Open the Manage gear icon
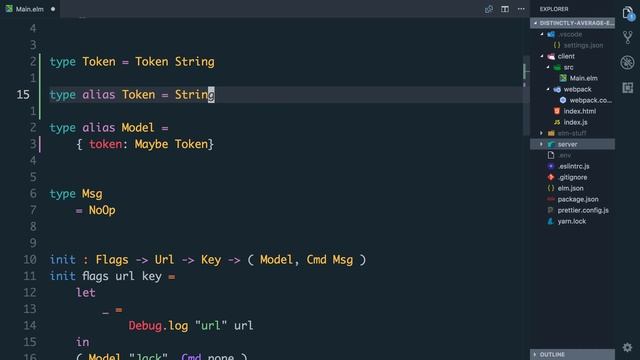The height and width of the screenshot is (360, 640). pos(627,347)
